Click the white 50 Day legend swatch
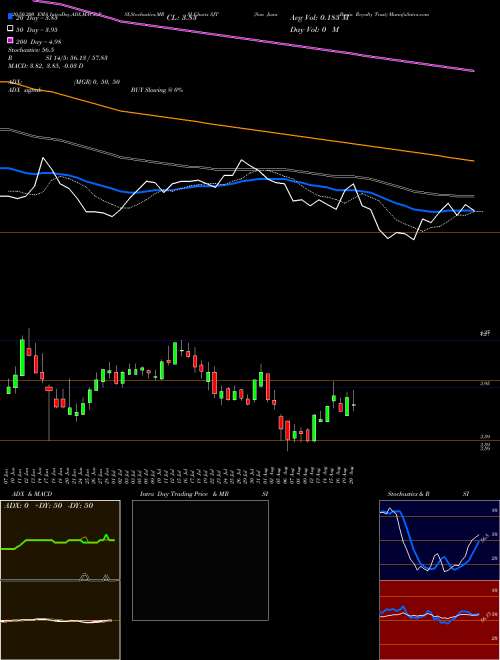500x660 pixels. click(x=10, y=29)
